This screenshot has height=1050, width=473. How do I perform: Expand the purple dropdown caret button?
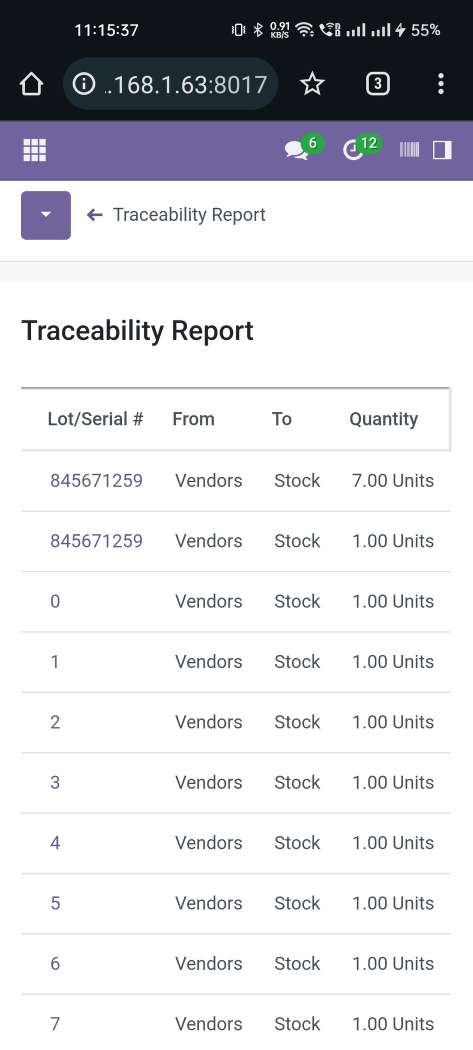click(46, 215)
